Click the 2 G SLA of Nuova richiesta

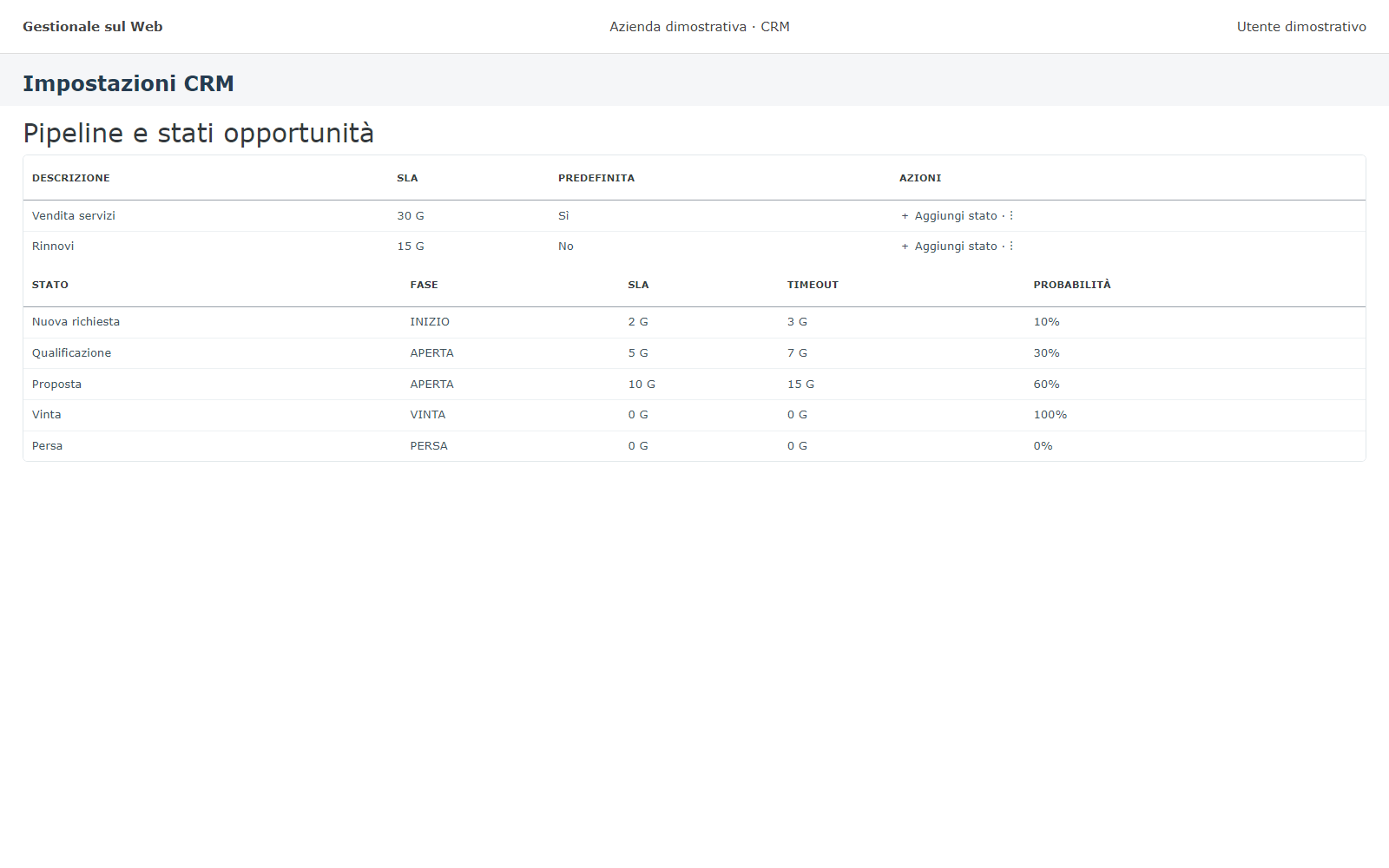638,322
